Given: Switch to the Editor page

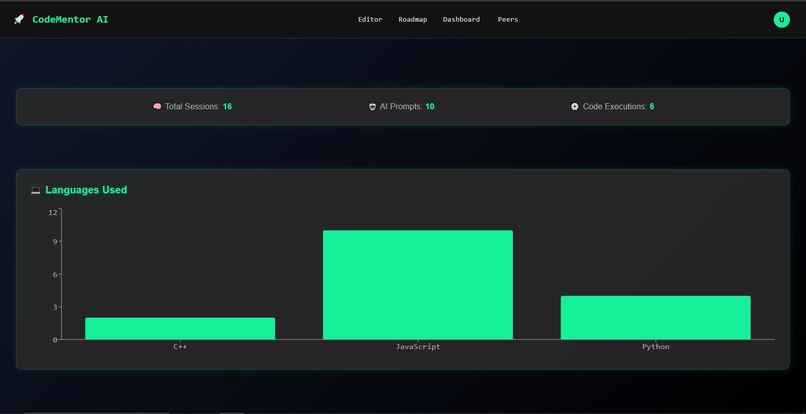Looking at the screenshot, I should (370, 20).
